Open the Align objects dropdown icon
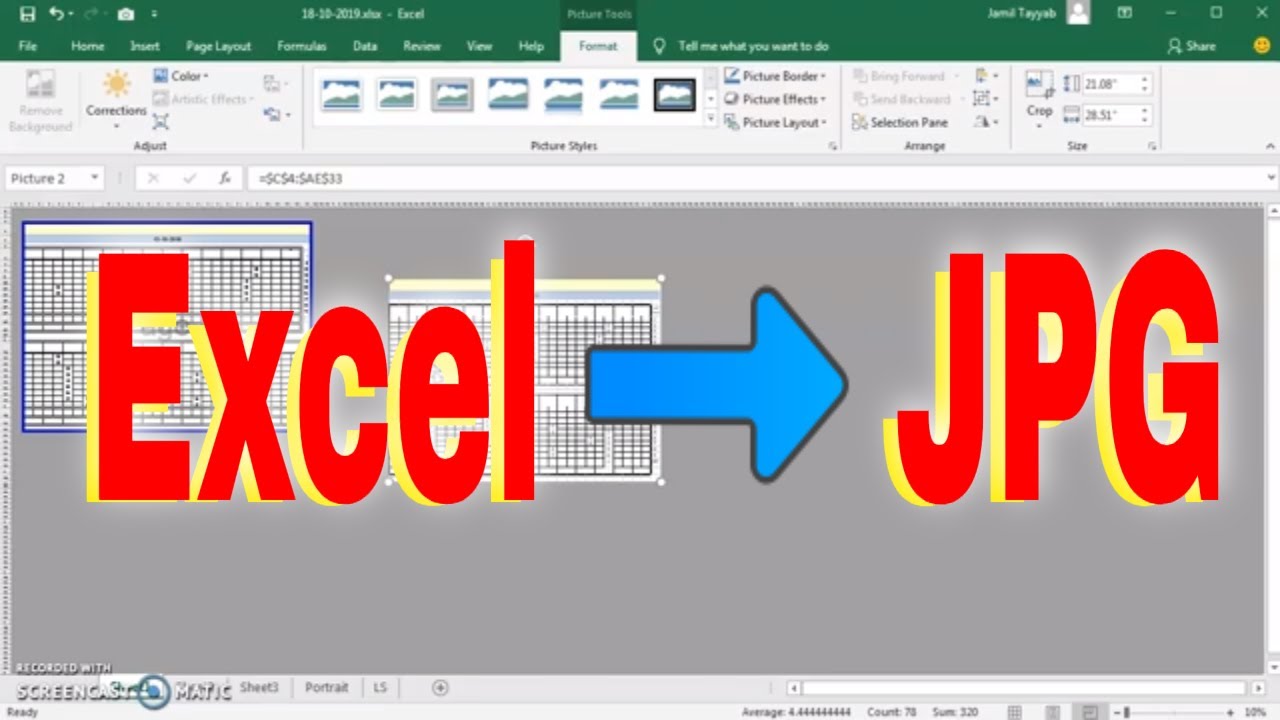This screenshot has height=720, width=1280. 986,76
